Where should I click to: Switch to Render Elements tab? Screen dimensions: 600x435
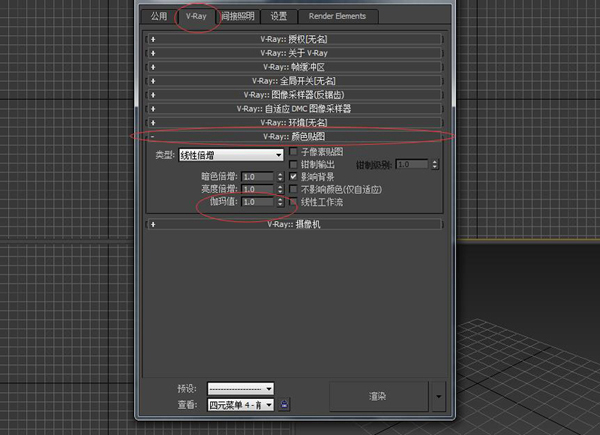tap(338, 16)
